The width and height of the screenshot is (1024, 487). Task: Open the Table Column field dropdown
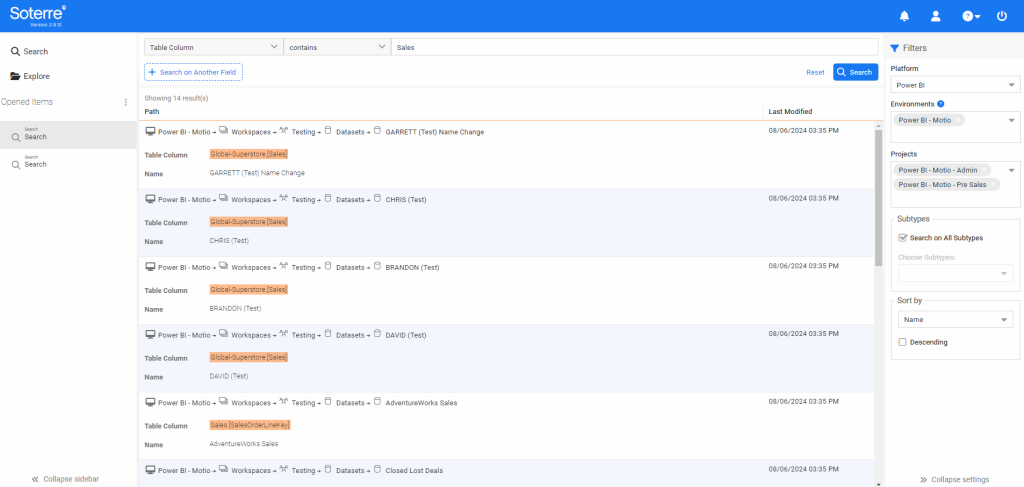click(x=214, y=47)
